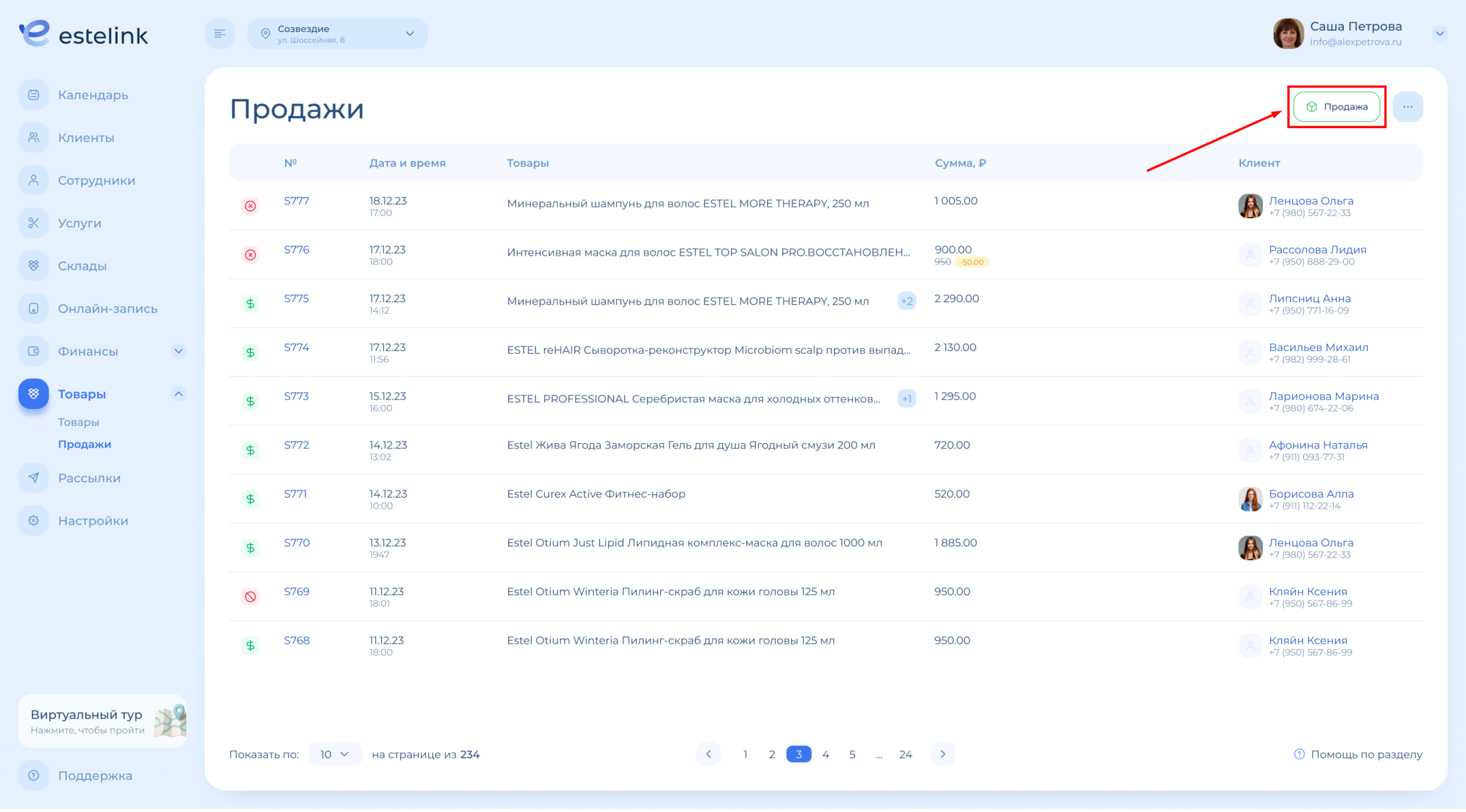This screenshot has width=1466, height=812.
Task: Open Календарь menu item
Action: pos(93,95)
